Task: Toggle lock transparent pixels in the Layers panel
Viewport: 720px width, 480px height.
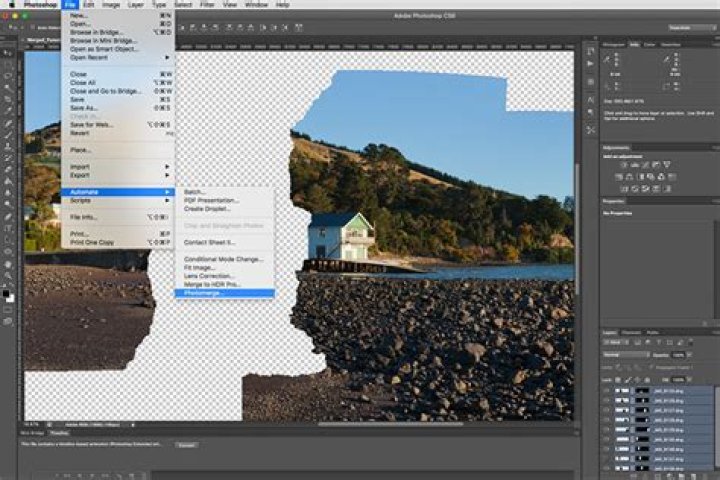Action: (x=618, y=380)
